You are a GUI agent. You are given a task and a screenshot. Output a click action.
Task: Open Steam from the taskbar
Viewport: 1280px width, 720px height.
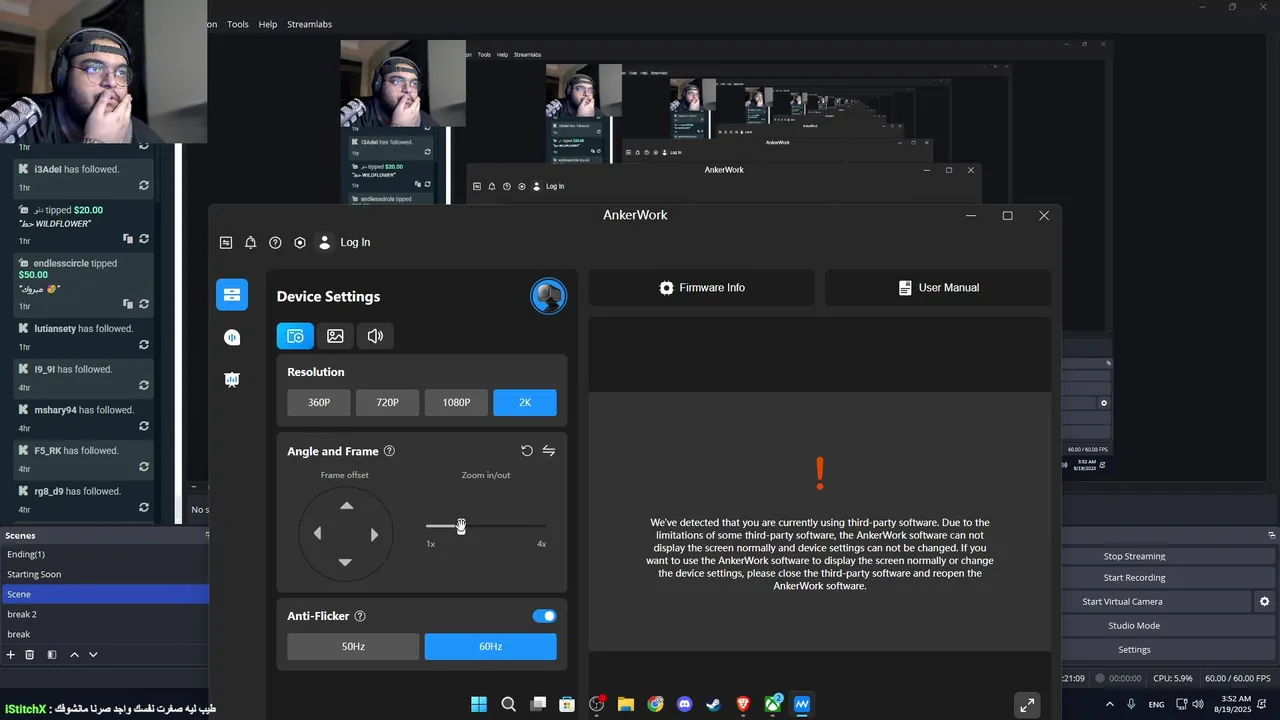tap(714, 704)
